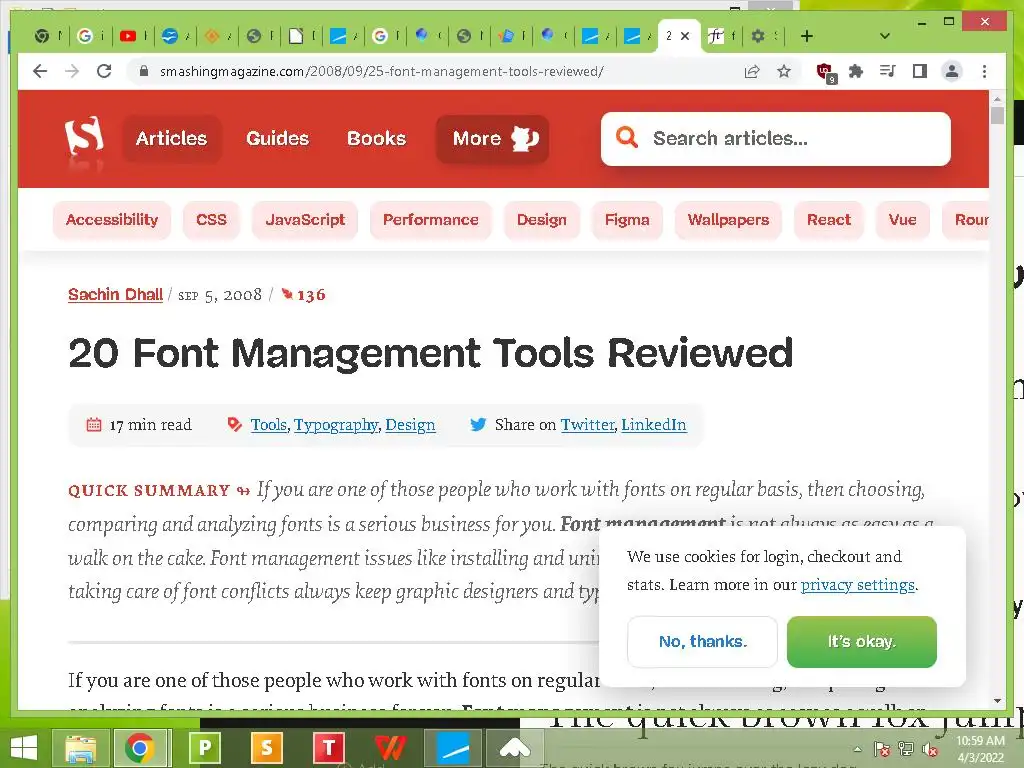The image size is (1024, 768).
Task: Open the Books section
Action: 376,138
